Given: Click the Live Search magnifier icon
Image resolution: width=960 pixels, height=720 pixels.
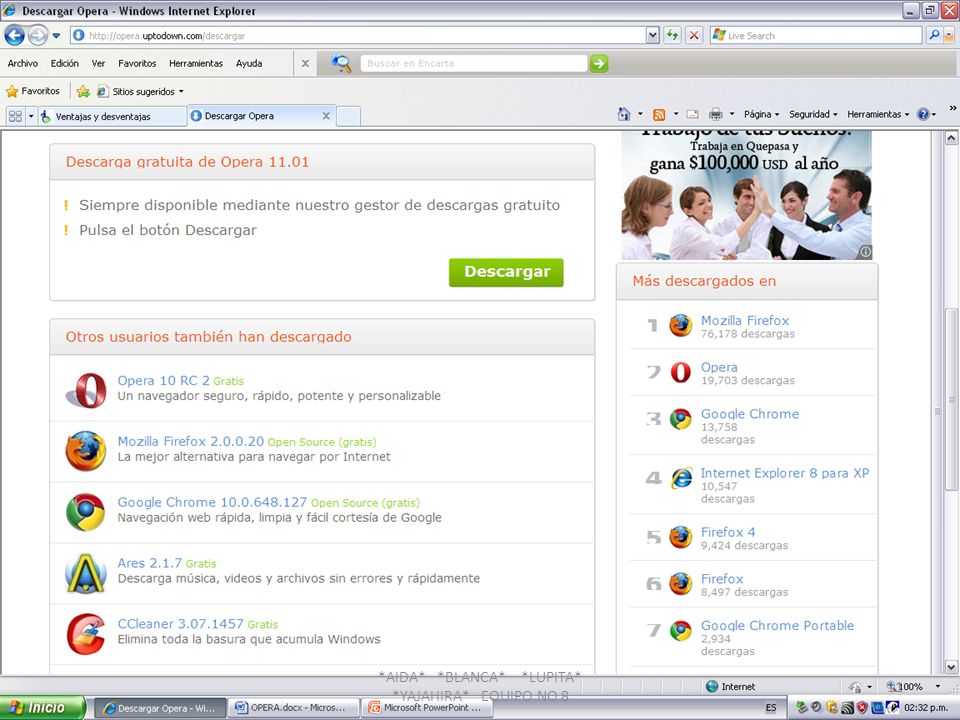Looking at the screenshot, I should [x=934, y=36].
